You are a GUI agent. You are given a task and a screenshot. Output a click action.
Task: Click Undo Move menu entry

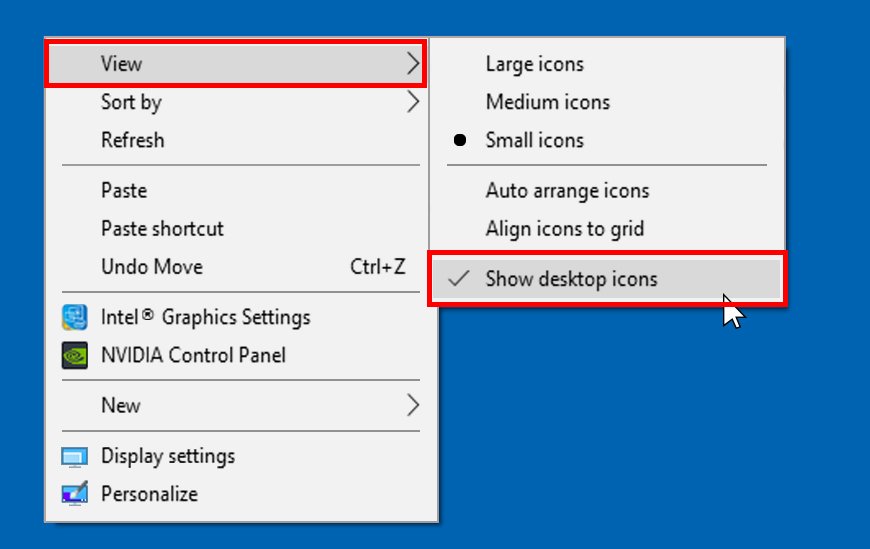152,267
